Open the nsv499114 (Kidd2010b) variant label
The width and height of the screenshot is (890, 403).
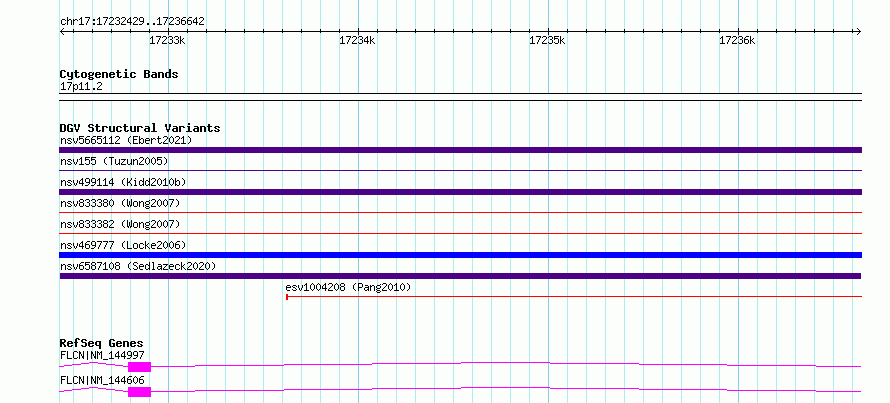pos(123,182)
